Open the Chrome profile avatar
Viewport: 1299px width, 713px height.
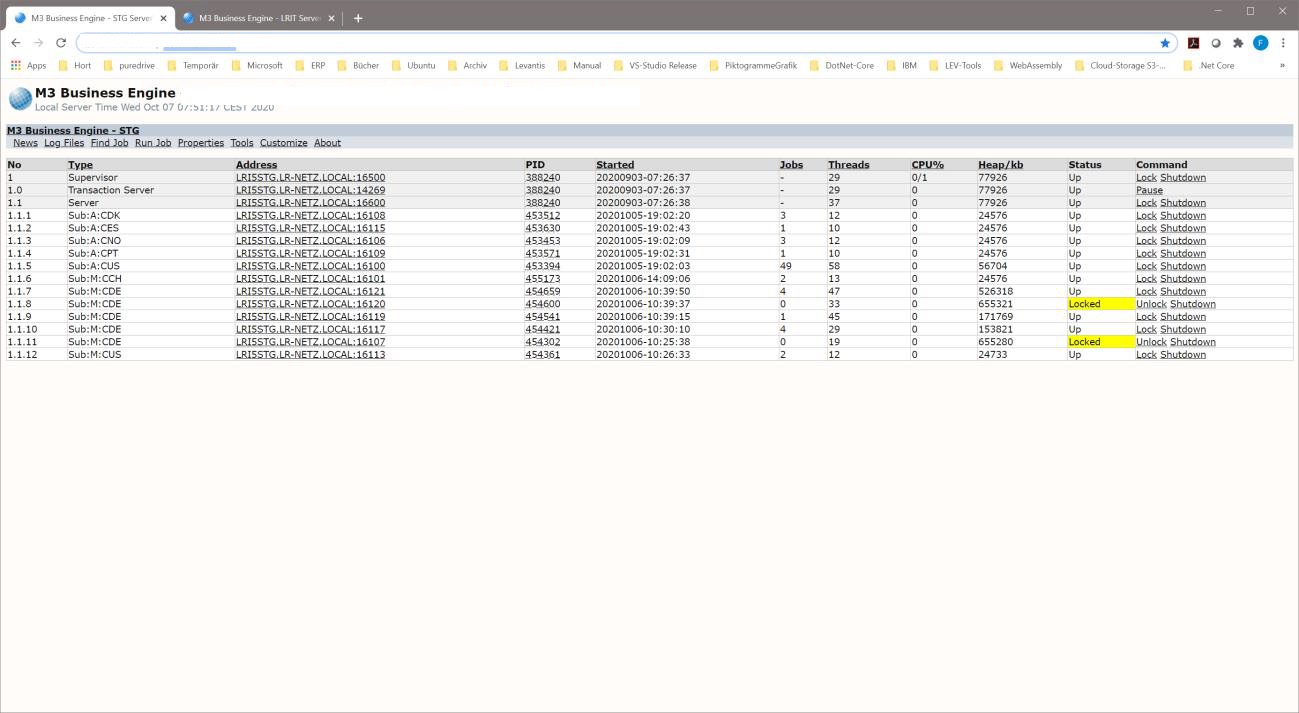tap(1260, 43)
